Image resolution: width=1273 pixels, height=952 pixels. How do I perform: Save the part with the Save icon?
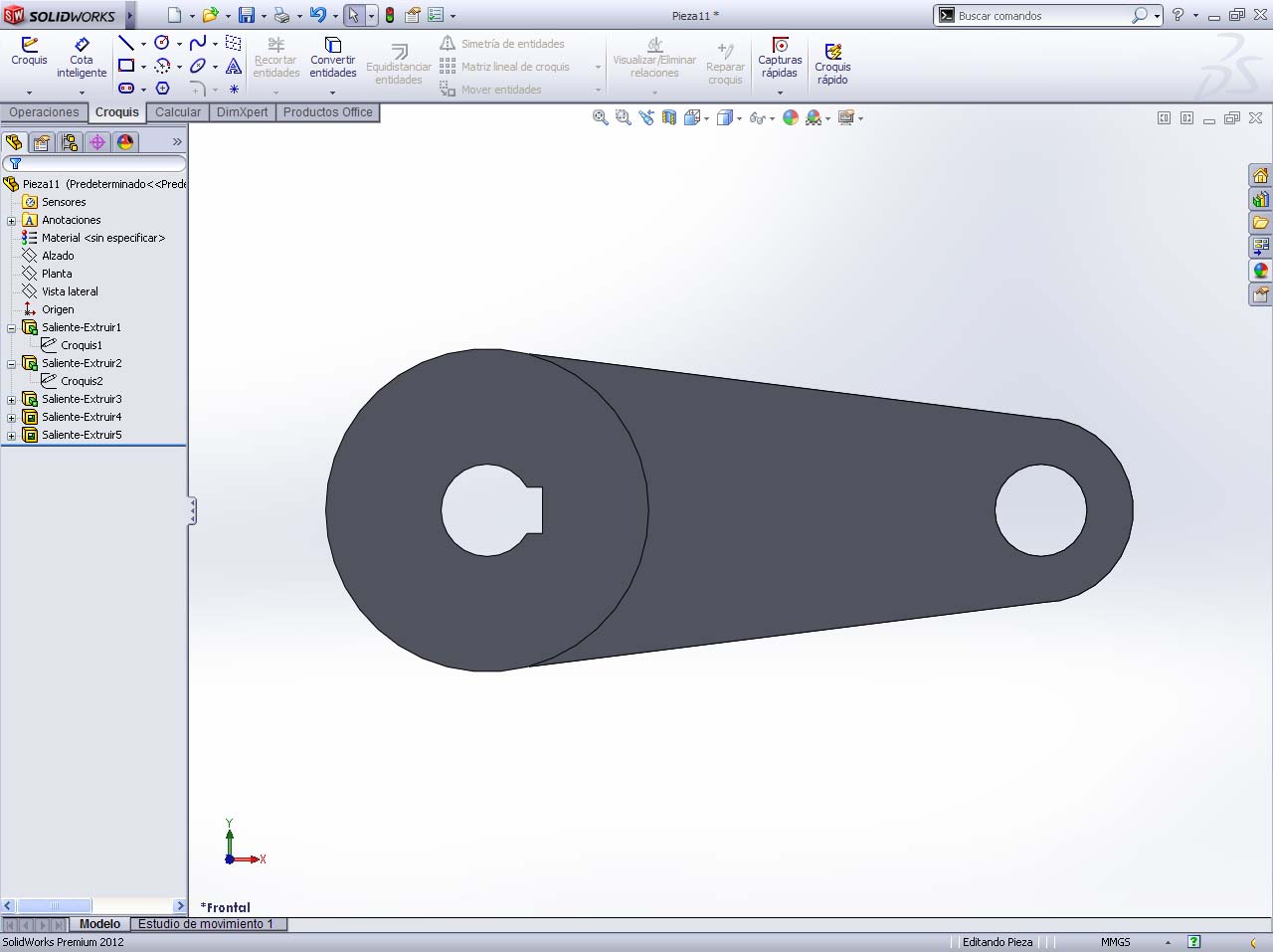point(247,15)
